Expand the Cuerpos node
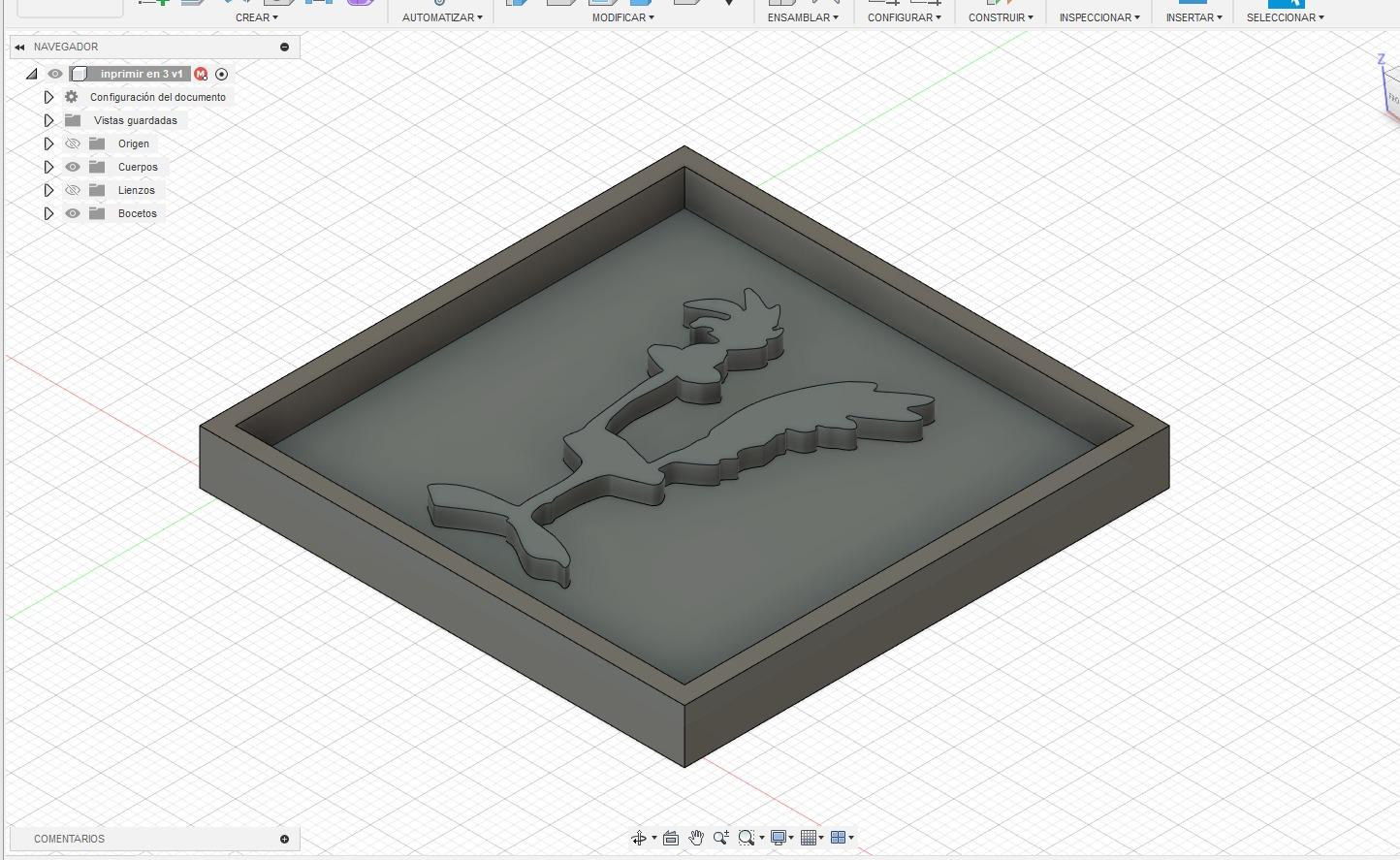 [x=48, y=167]
